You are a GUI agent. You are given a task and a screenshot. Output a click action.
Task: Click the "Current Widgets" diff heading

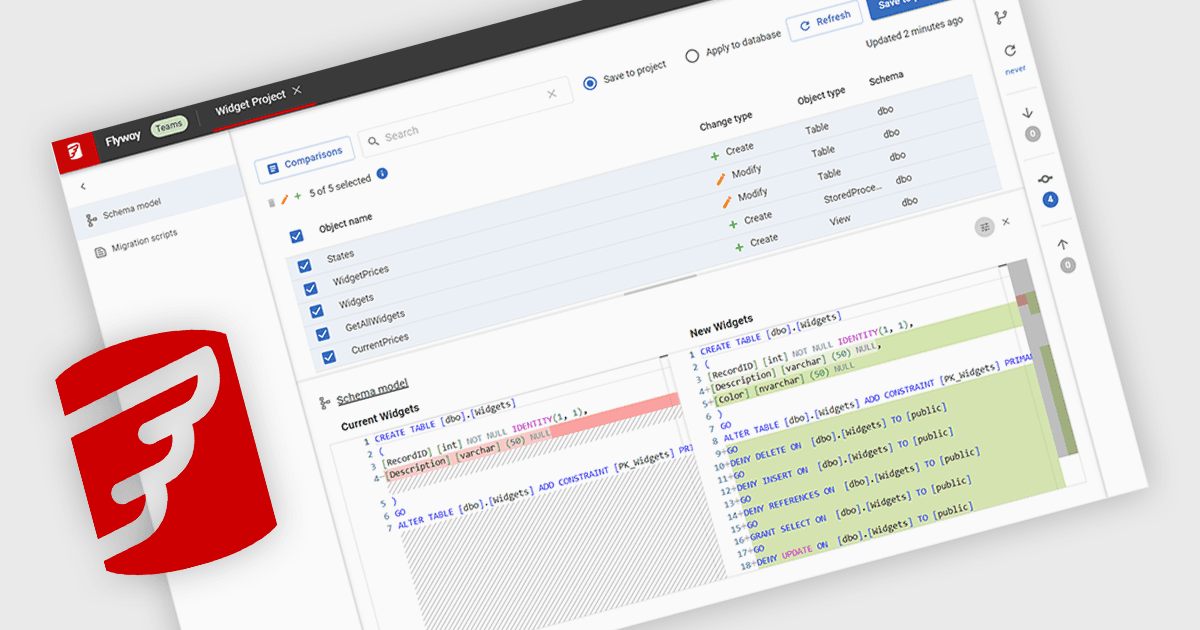[x=380, y=417]
